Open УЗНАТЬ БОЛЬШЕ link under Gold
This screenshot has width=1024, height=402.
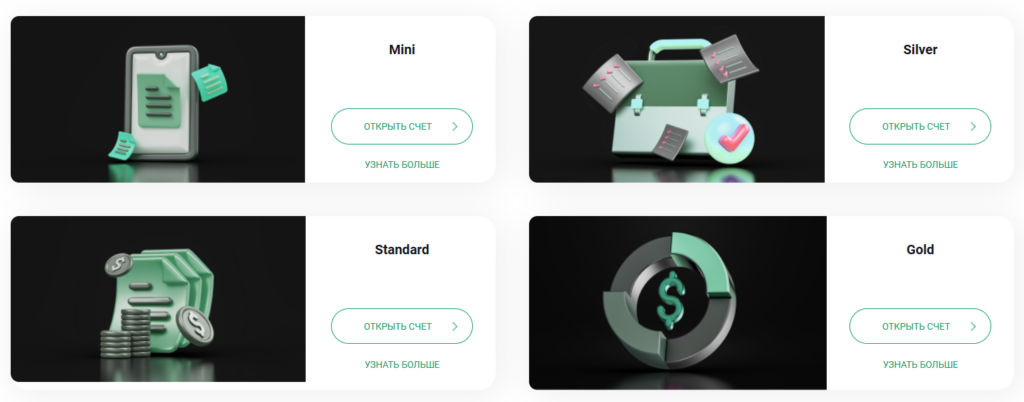click(920, 365)
